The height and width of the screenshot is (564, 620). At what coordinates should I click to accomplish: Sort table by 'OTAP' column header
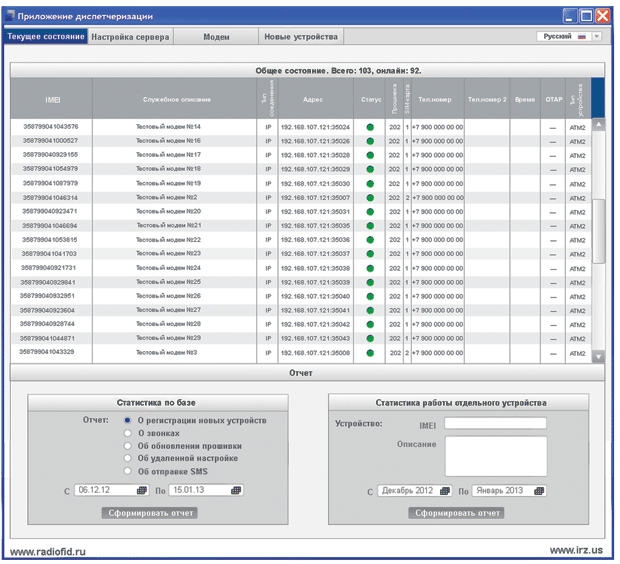[x=553, y=99]
